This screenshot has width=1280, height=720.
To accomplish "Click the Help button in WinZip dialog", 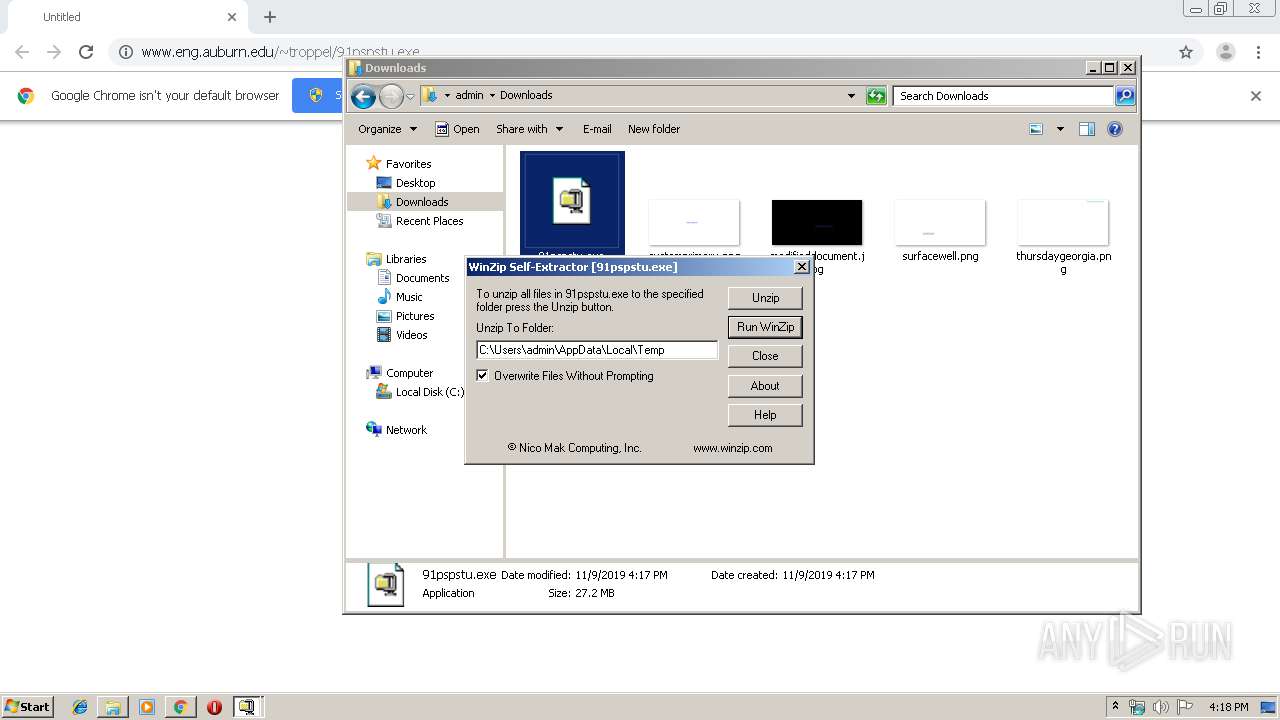I will pyautogui.click(x=765, y=415).
